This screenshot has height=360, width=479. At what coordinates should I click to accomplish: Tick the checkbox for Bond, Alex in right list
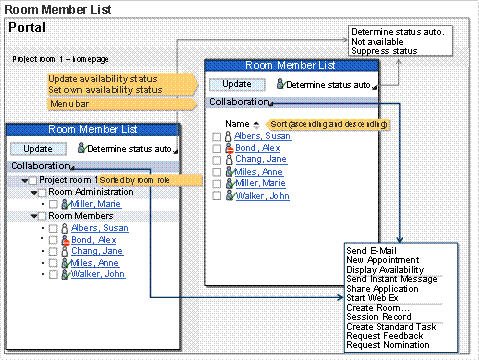click(x=217, y=149)
